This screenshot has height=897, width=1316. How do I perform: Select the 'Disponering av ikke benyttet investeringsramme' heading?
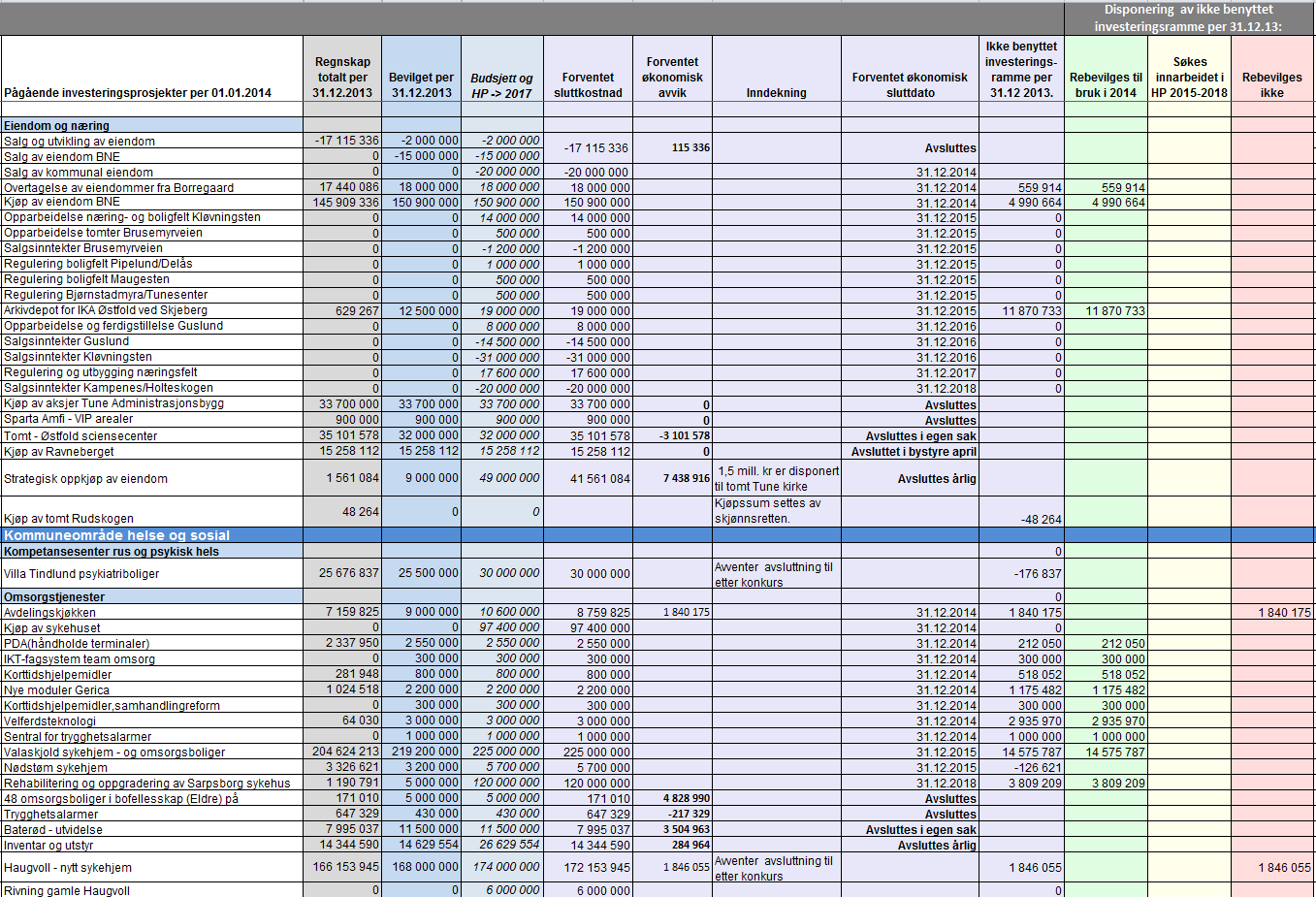[x=1188, y=18]
